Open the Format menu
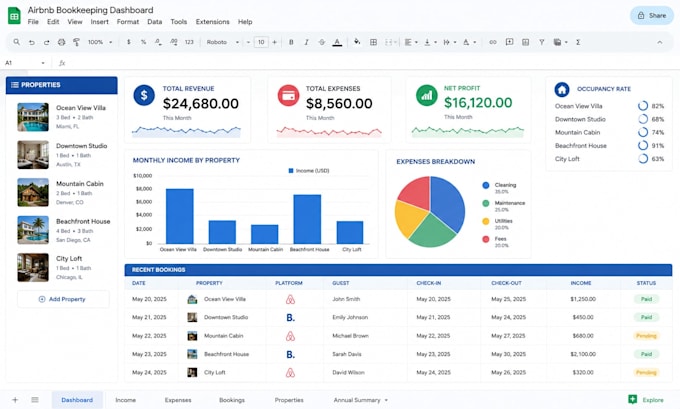The image size is (680, 409). click(128, 22)
